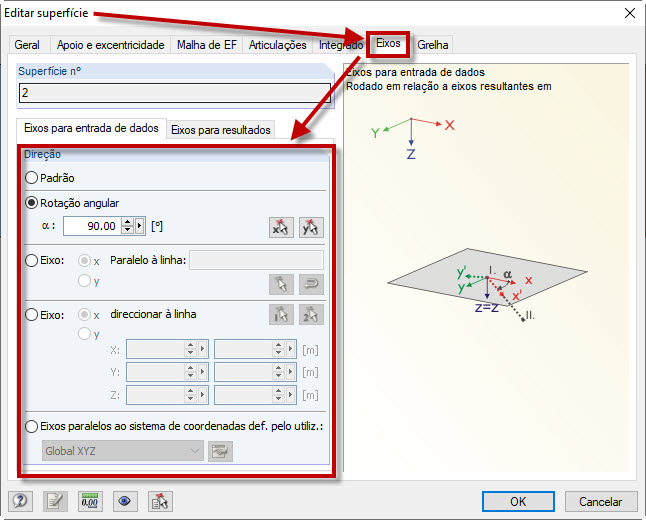Choose x radio for direccionar à linha

84,315
